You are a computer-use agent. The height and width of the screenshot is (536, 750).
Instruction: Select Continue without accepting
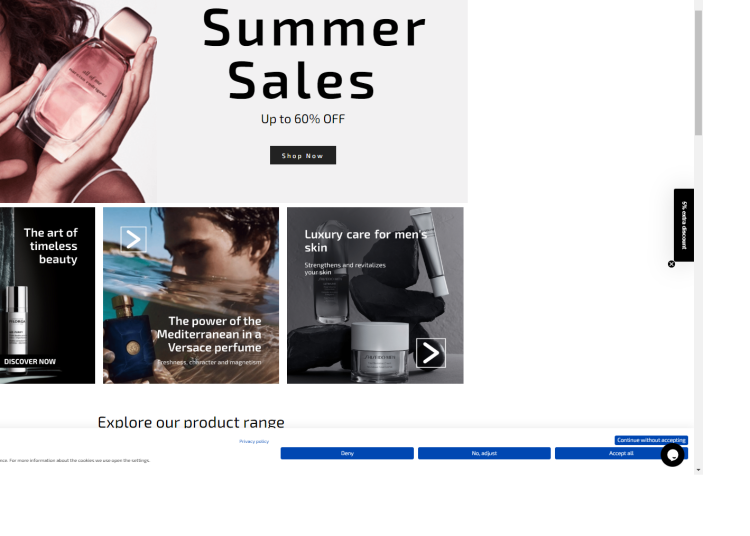click(x=651, y=440)
